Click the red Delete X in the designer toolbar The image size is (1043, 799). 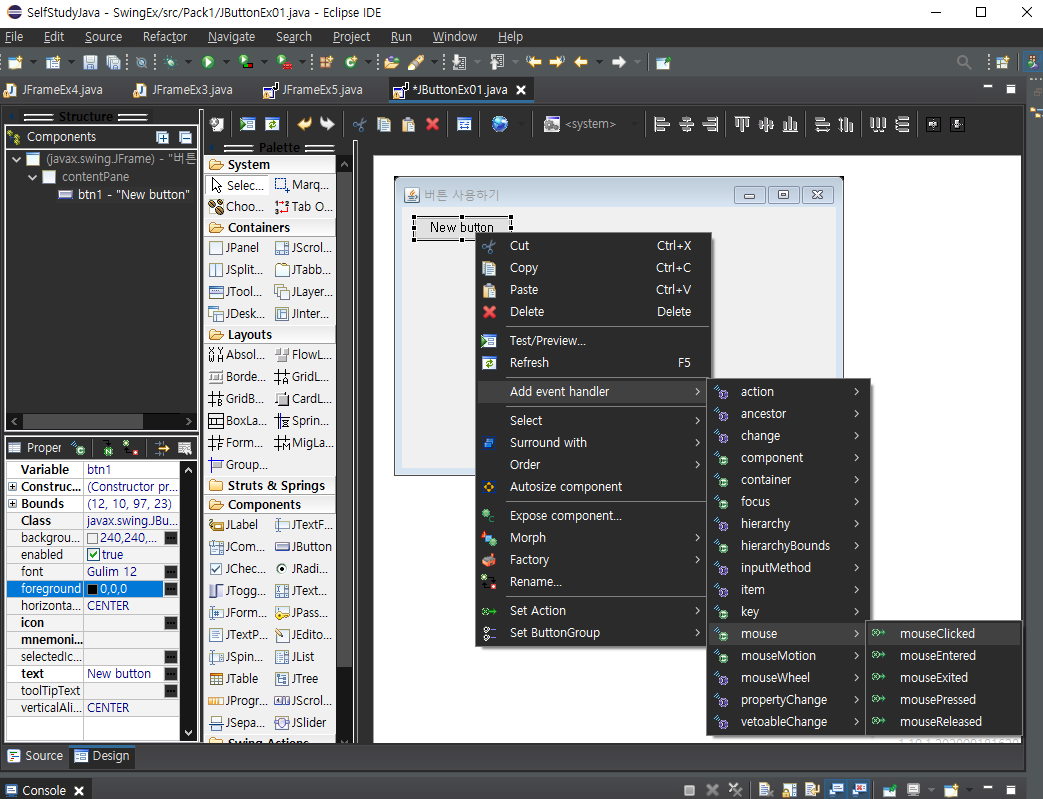[x=432, y=124]
